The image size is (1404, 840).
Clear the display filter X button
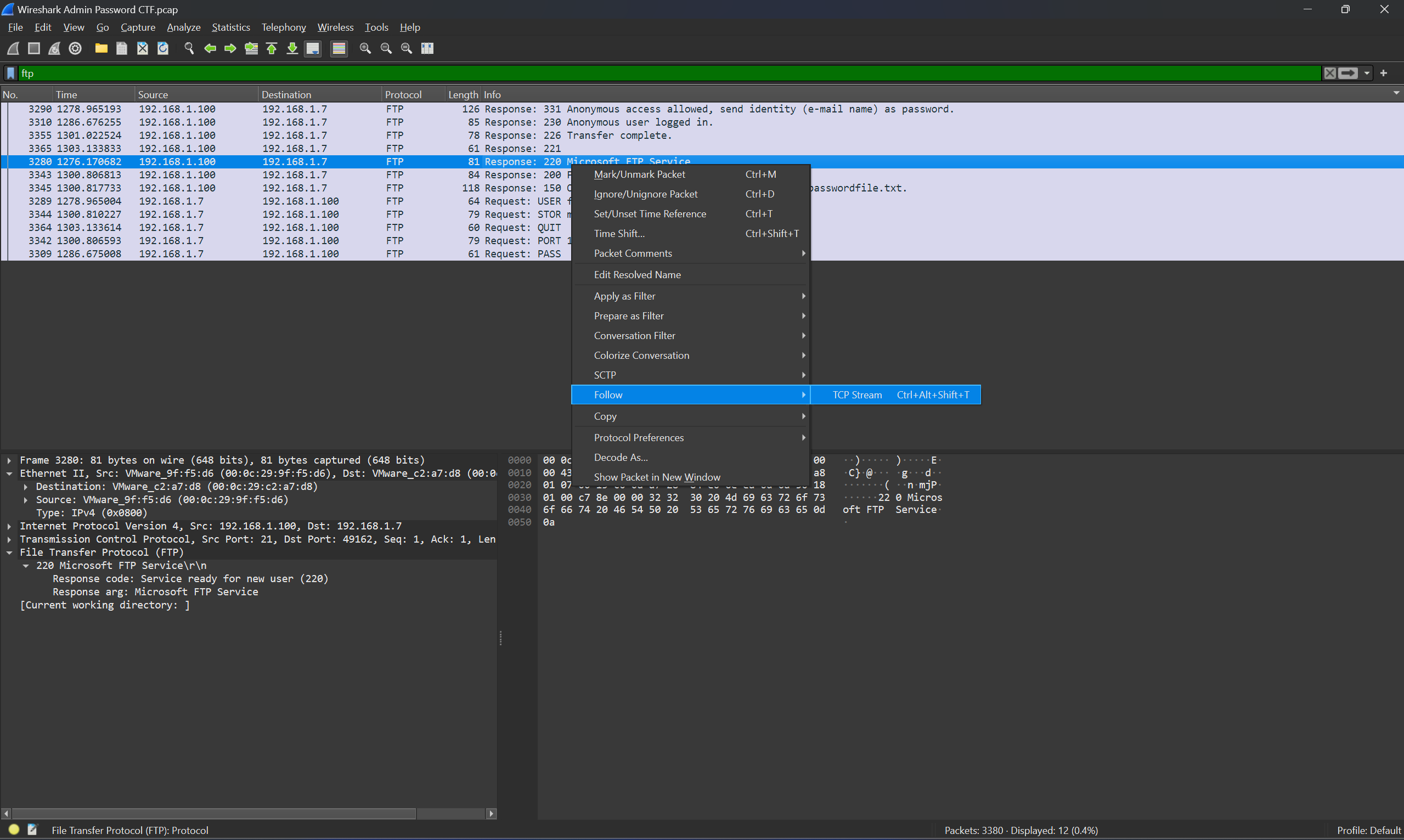1330,73
